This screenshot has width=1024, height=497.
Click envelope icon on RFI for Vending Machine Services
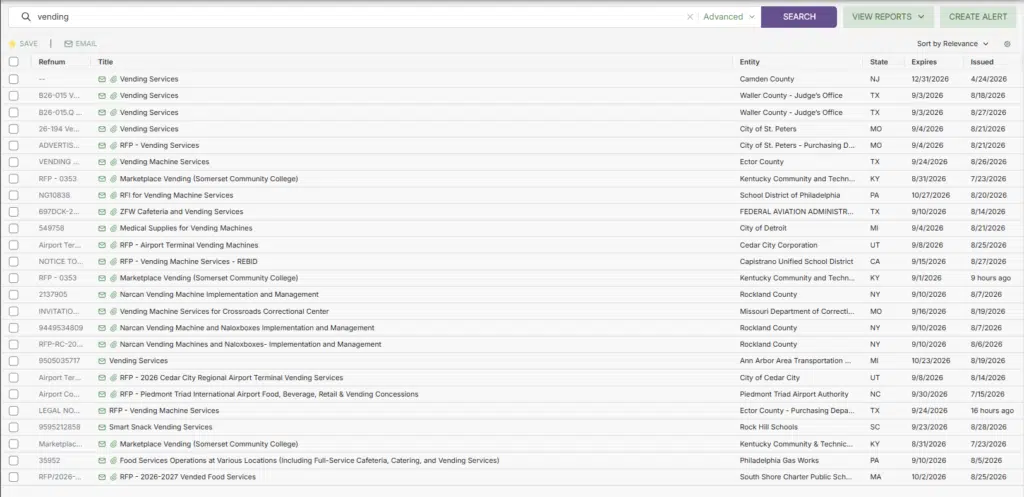(102, 195)
